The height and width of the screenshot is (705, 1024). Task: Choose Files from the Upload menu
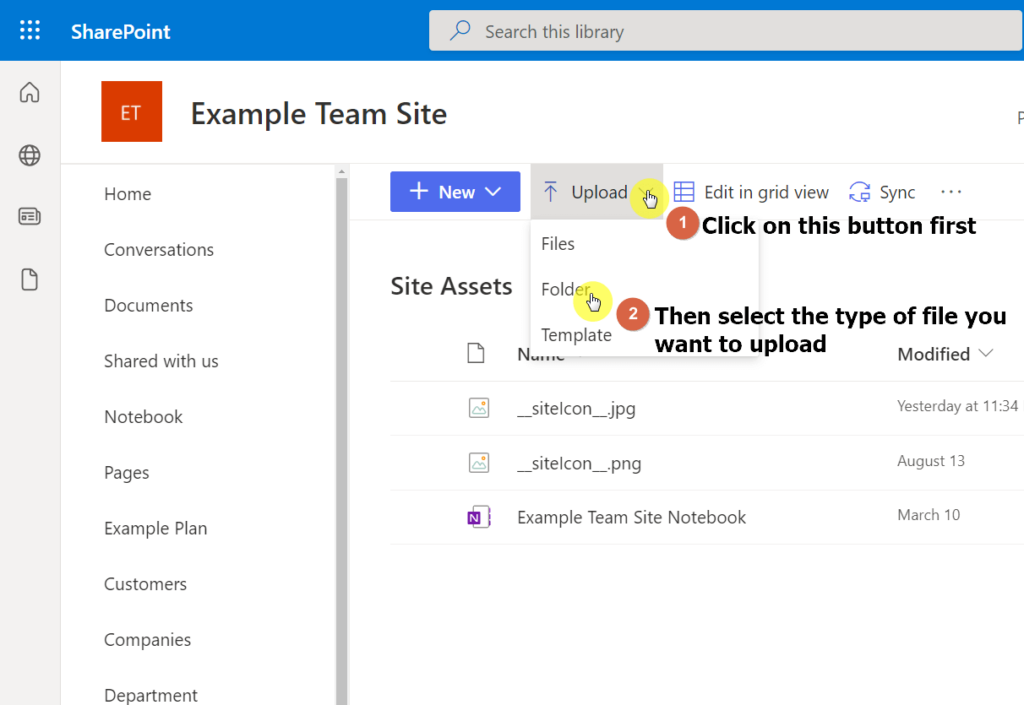click(x=558, y=243)
